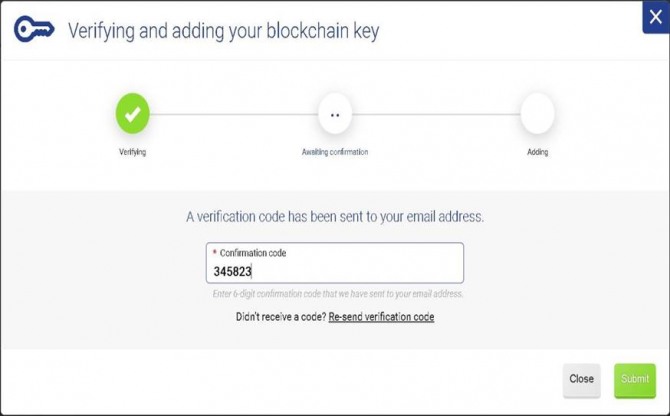Click the "Confirmation code" field label

click(x=253, y=253)
